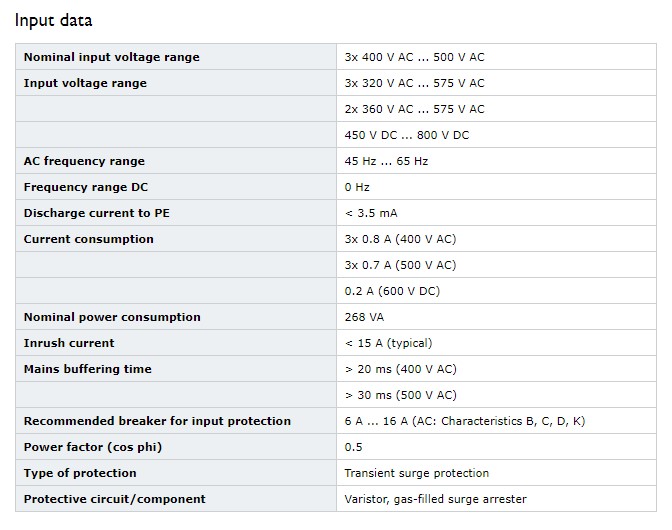Click the 0.2 A (600 V DC) value

pos(392,291)
